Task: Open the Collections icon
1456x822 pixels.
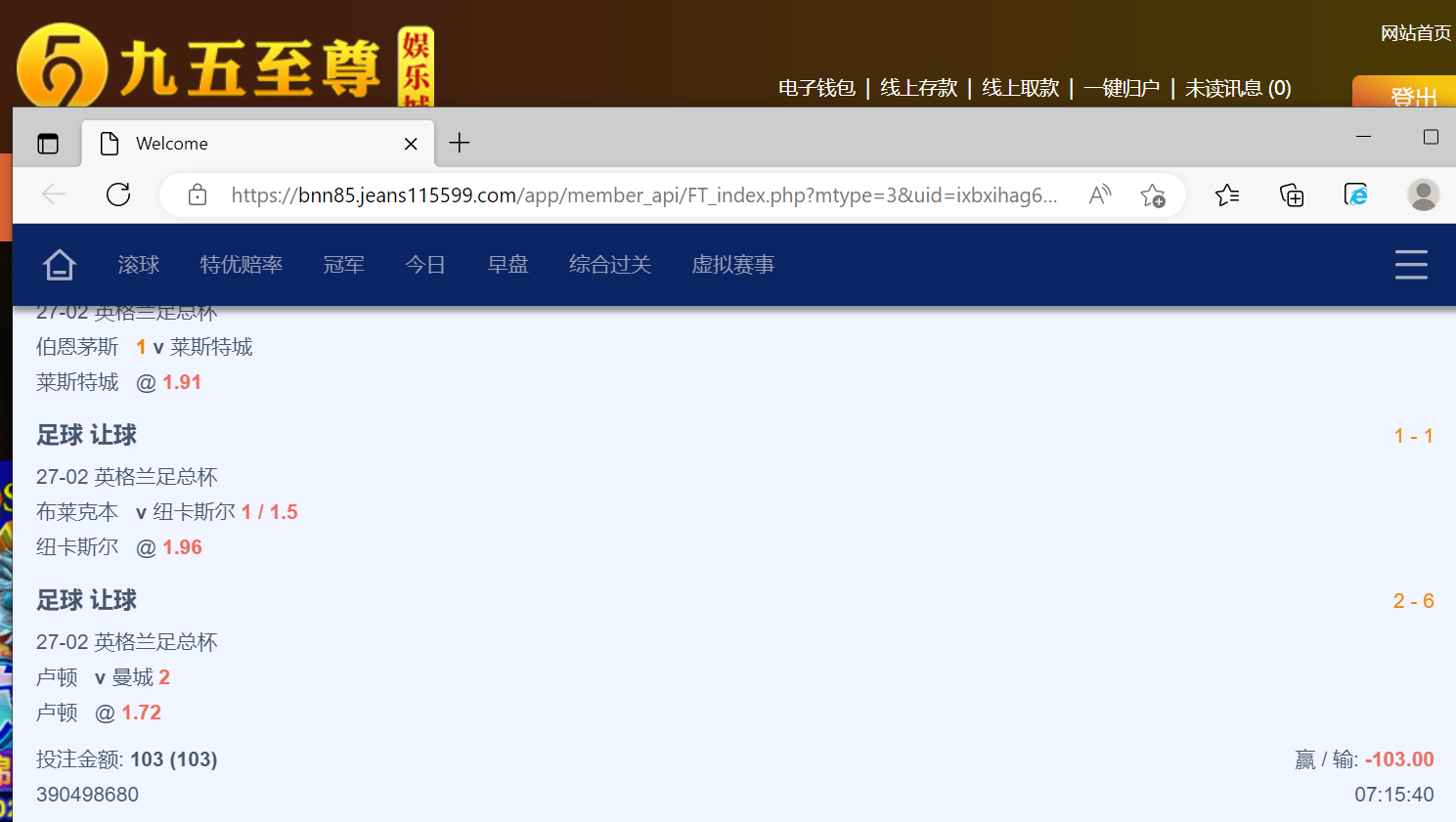Action: point(1292,195)
